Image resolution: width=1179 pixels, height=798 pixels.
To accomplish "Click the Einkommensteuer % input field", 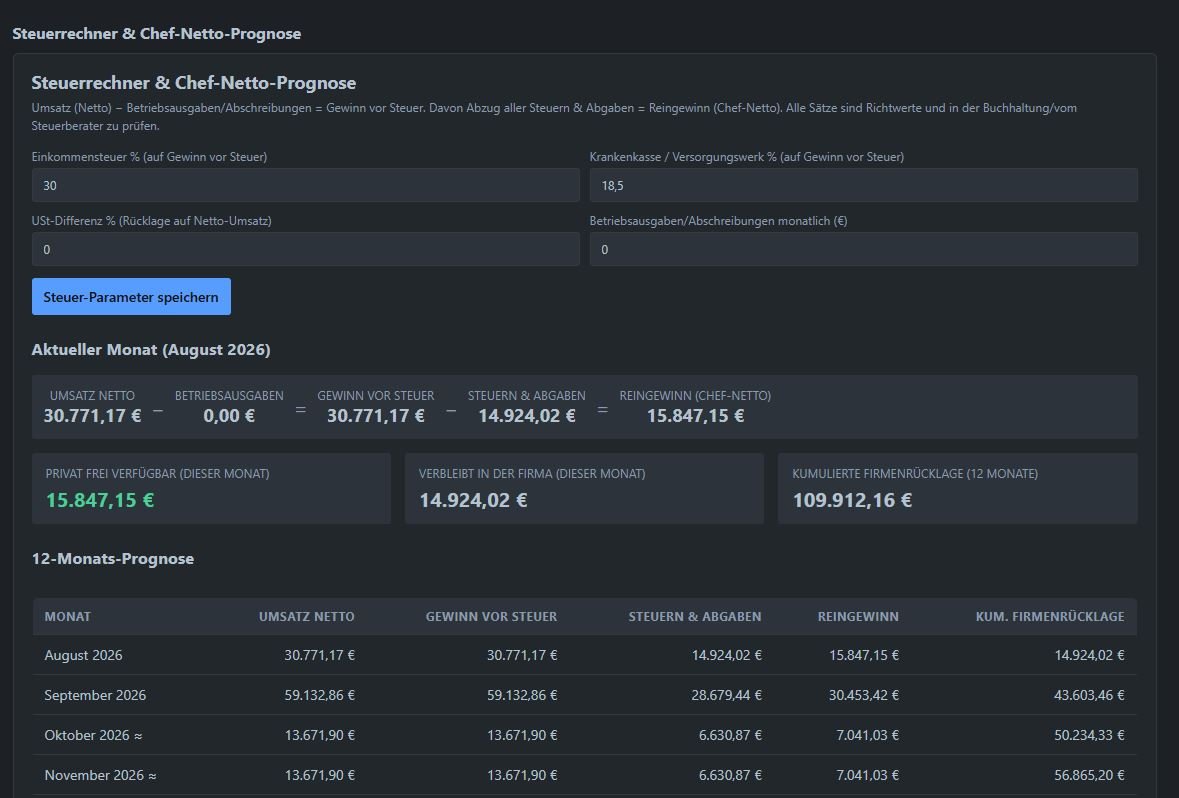I will click(305, 185).
